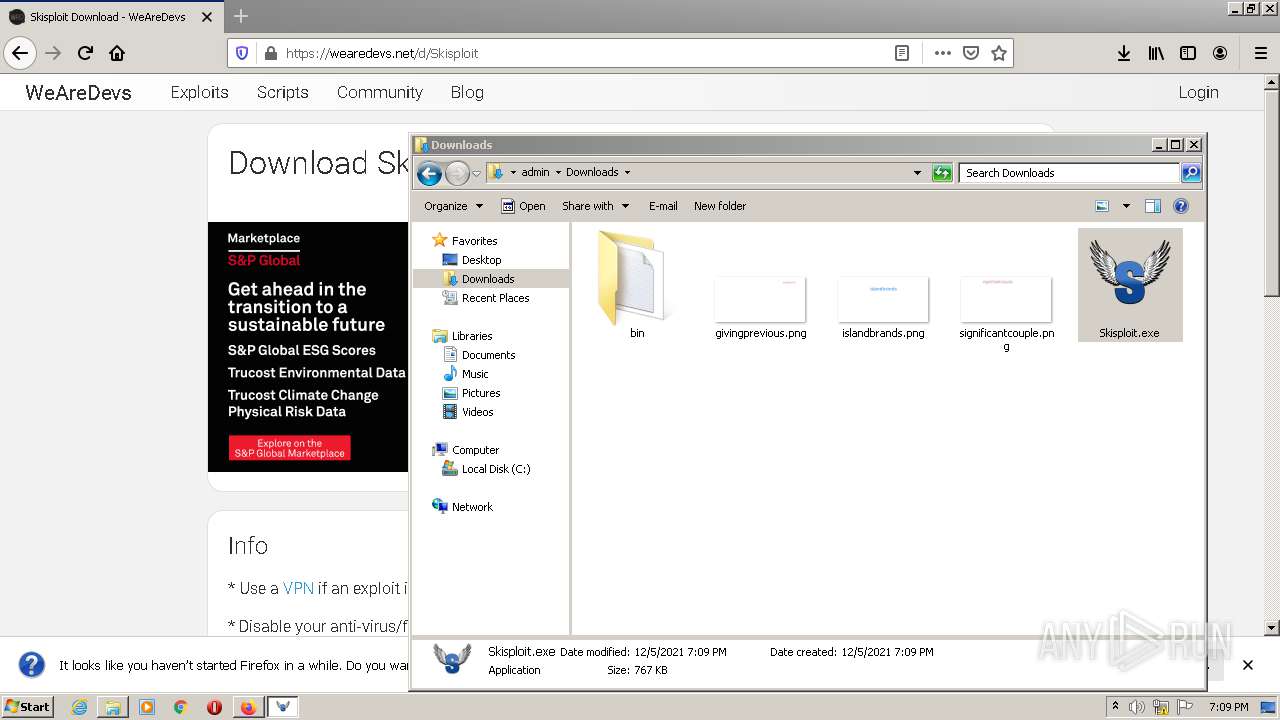
Task: Show site security lock information
Action: [x=270, y=53]
